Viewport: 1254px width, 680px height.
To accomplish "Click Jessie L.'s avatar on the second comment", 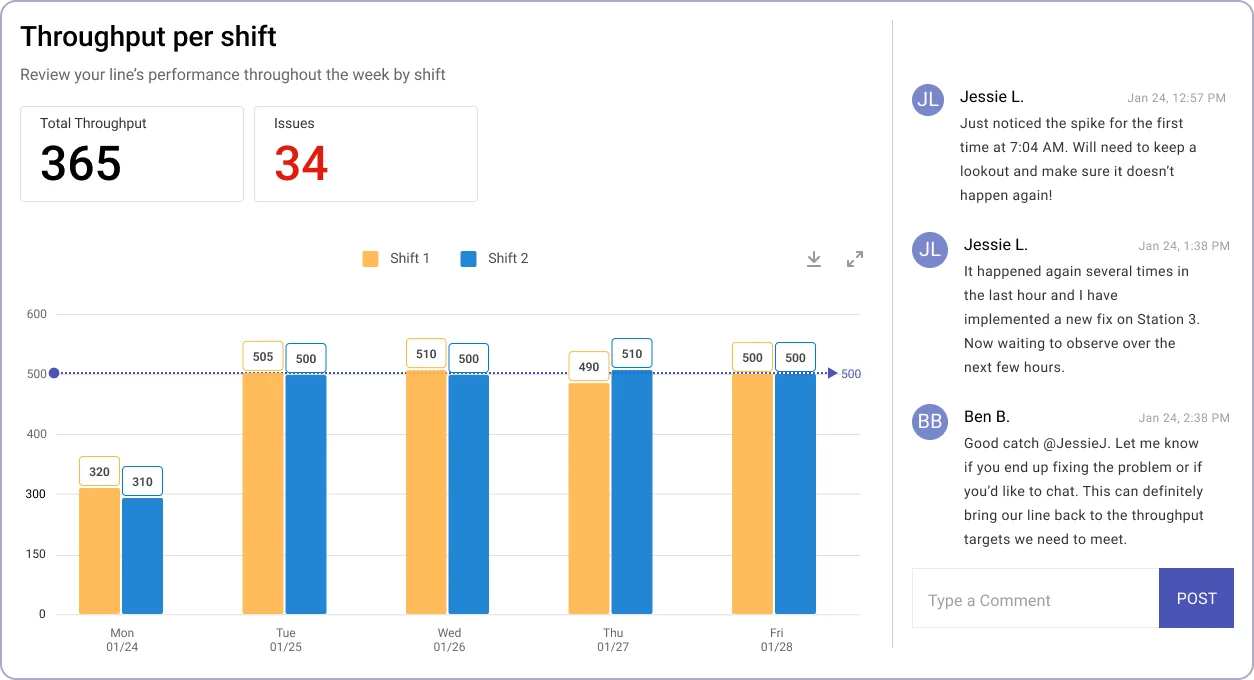I will [929, 250].
